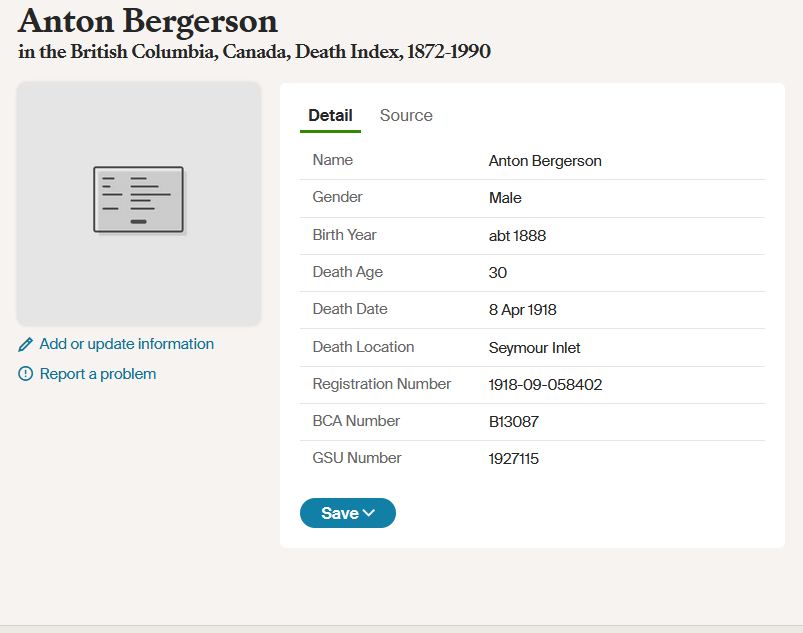803x633 pixels.
Task: Click the GSU Number field label
Action: [356, 457]
